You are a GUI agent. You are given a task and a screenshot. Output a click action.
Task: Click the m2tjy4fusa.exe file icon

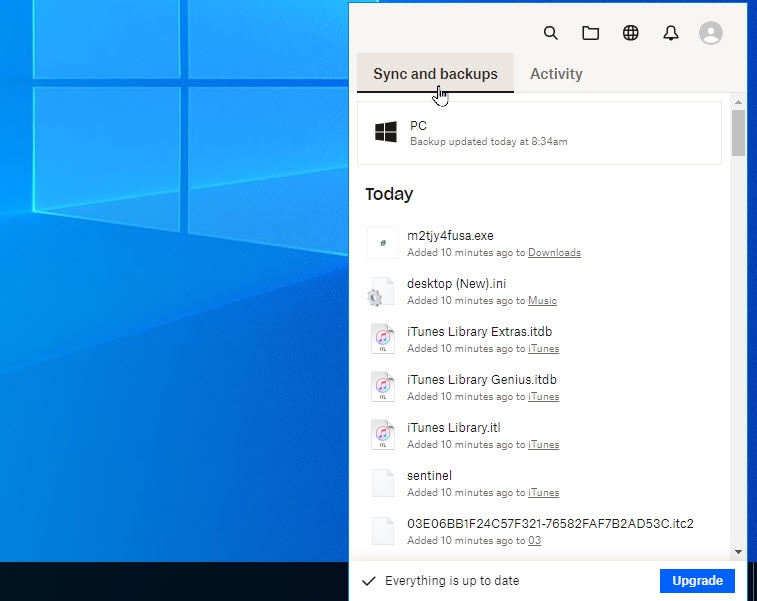pos(383,243)
